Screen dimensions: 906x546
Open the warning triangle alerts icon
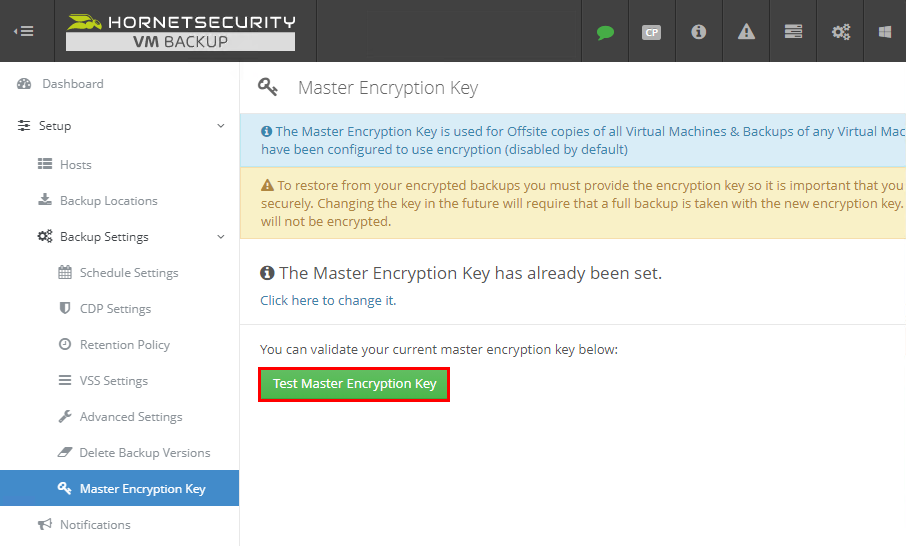[x=746, y=32]
